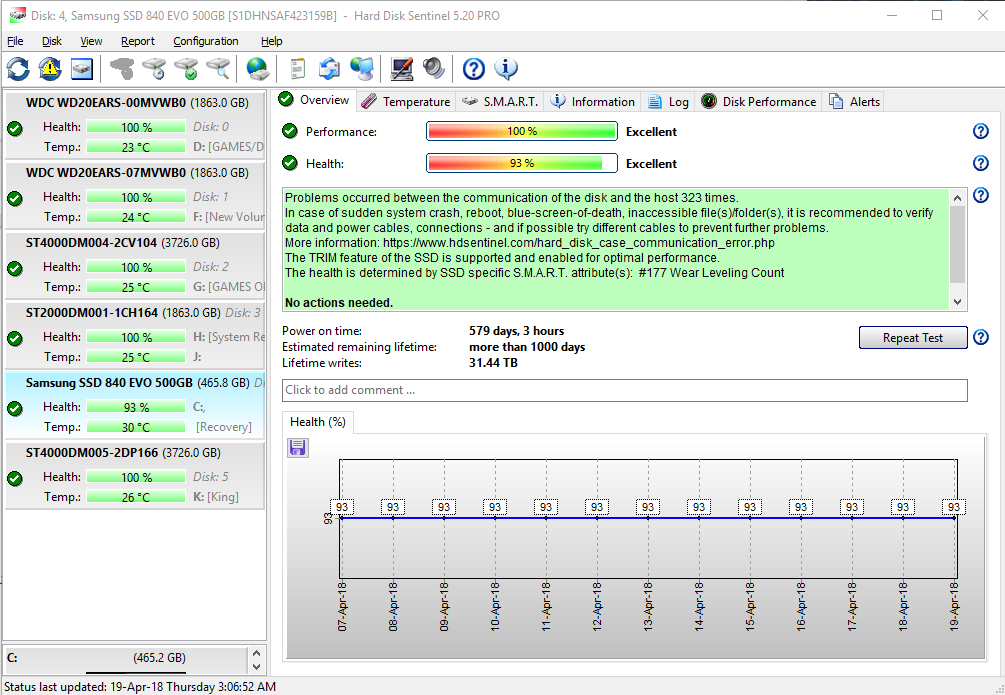The height and width of the screenshot is (695, 1005).
Task: Click the help icon beside Performance bar
Action: coord(981,131)
